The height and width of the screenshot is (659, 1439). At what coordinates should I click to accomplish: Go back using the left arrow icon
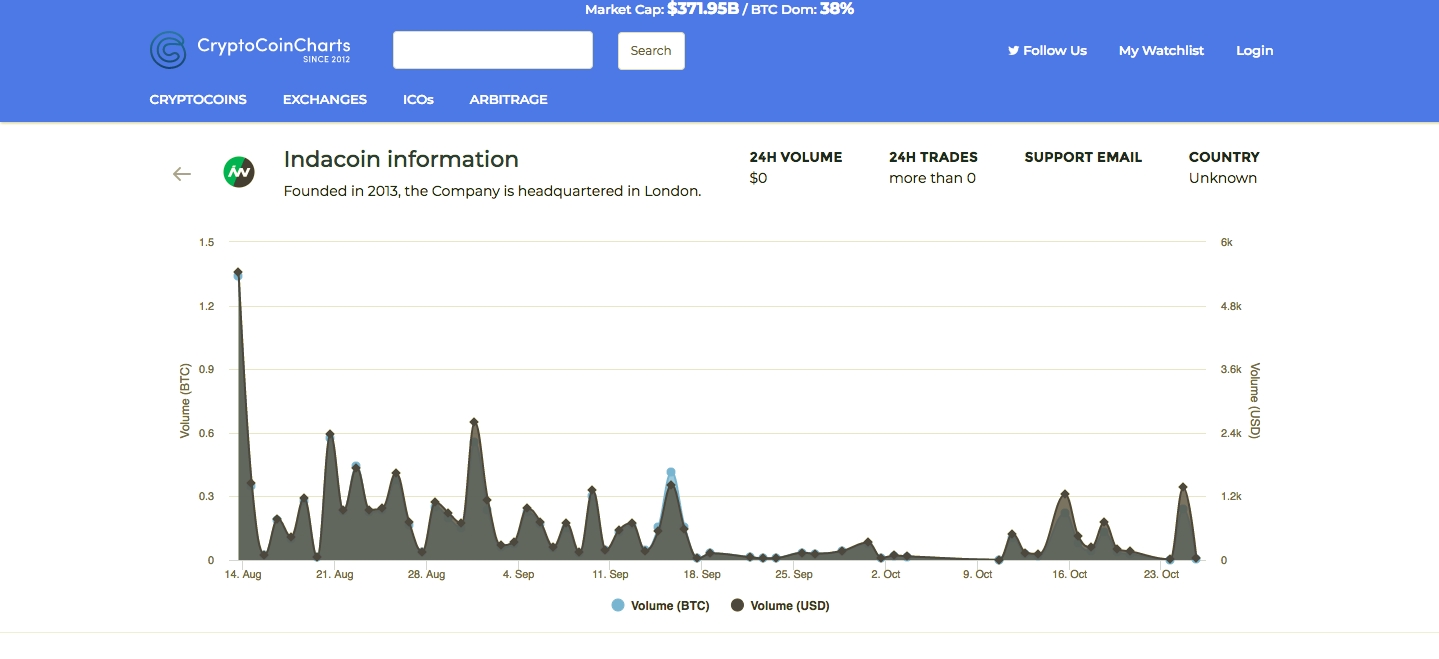[181, 174]
